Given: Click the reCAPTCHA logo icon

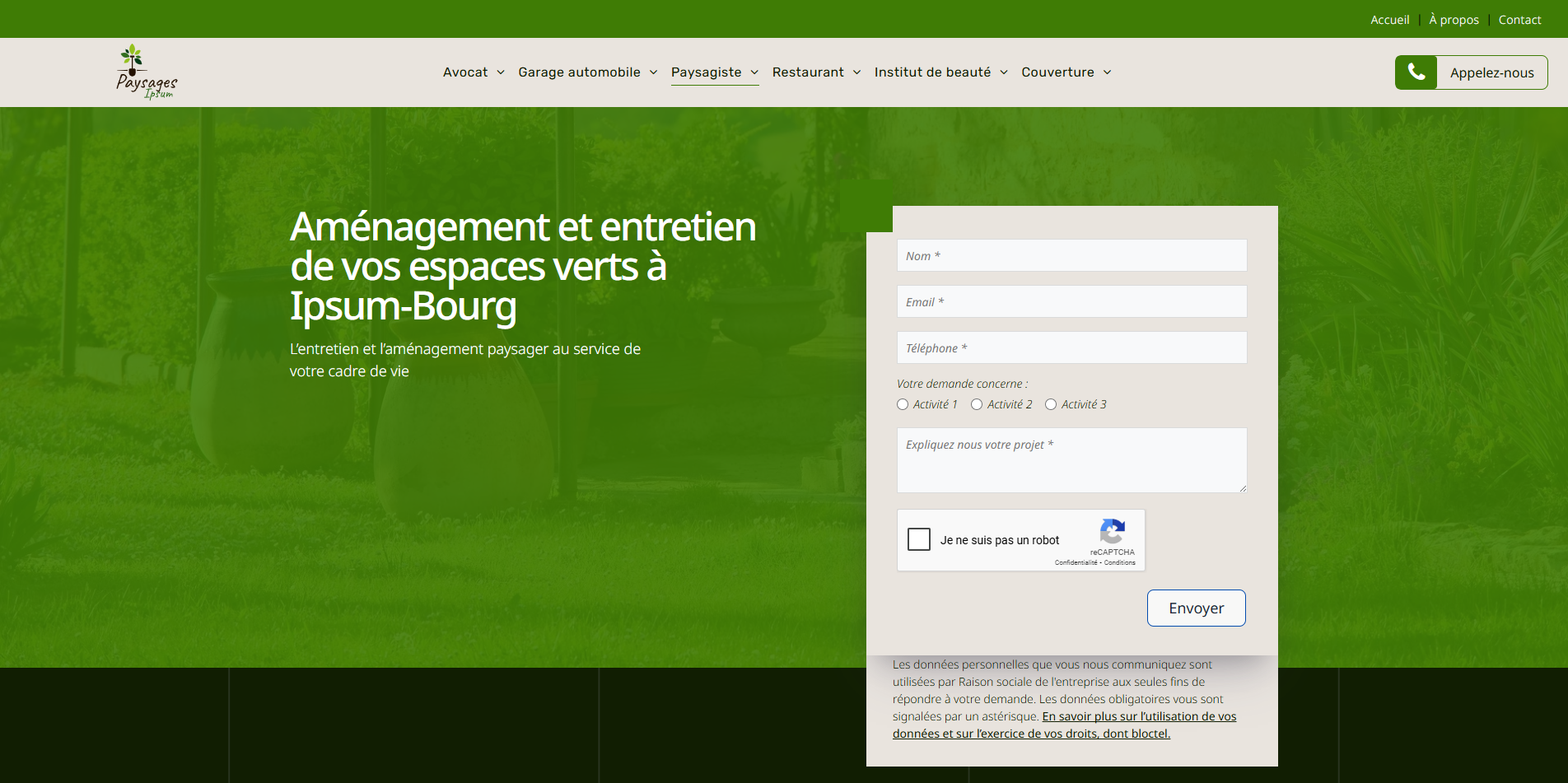Looking at the screenshot, I should click(x=1112, y=532).
